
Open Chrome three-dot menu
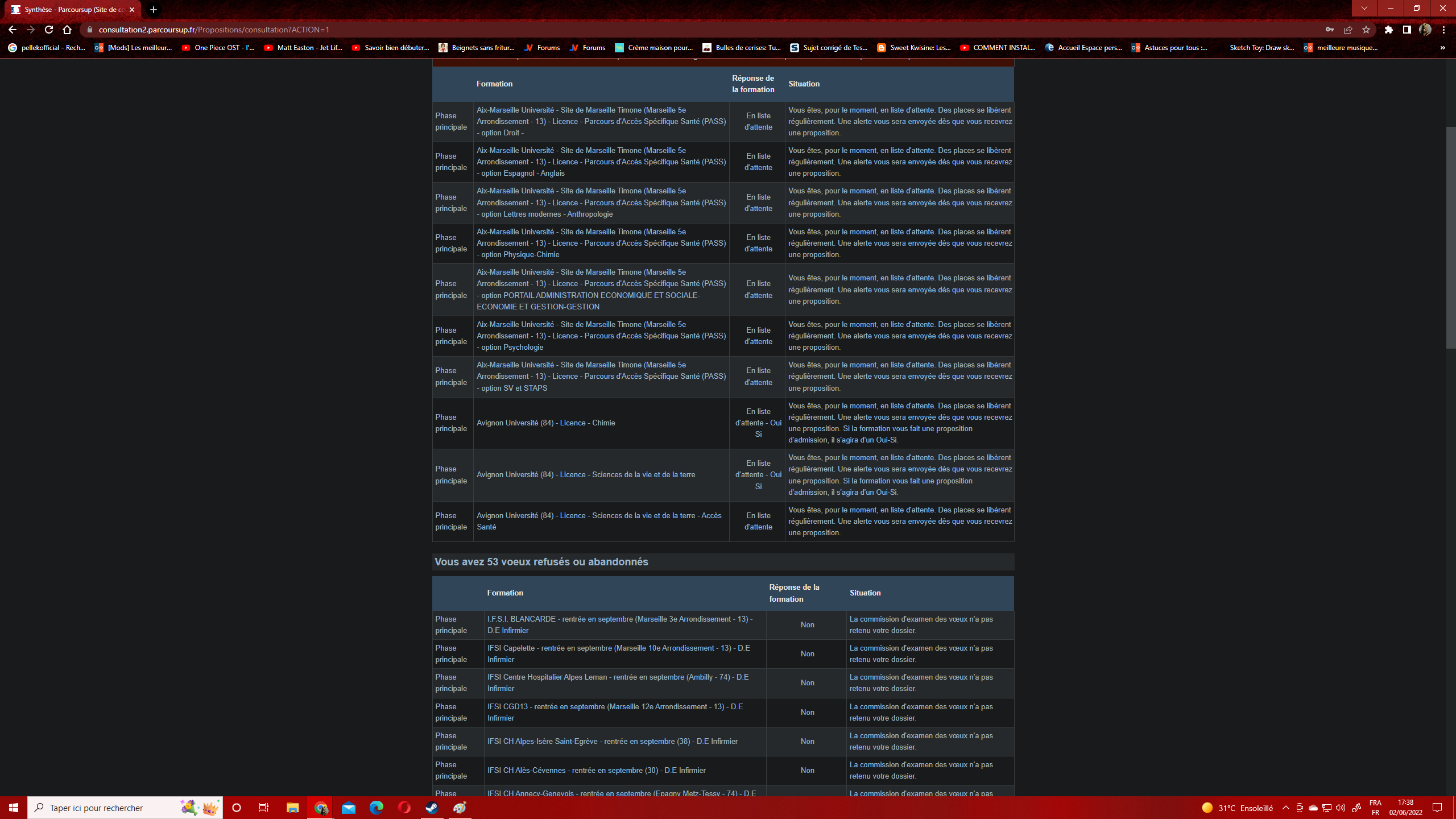click(x=1443, y=30)
